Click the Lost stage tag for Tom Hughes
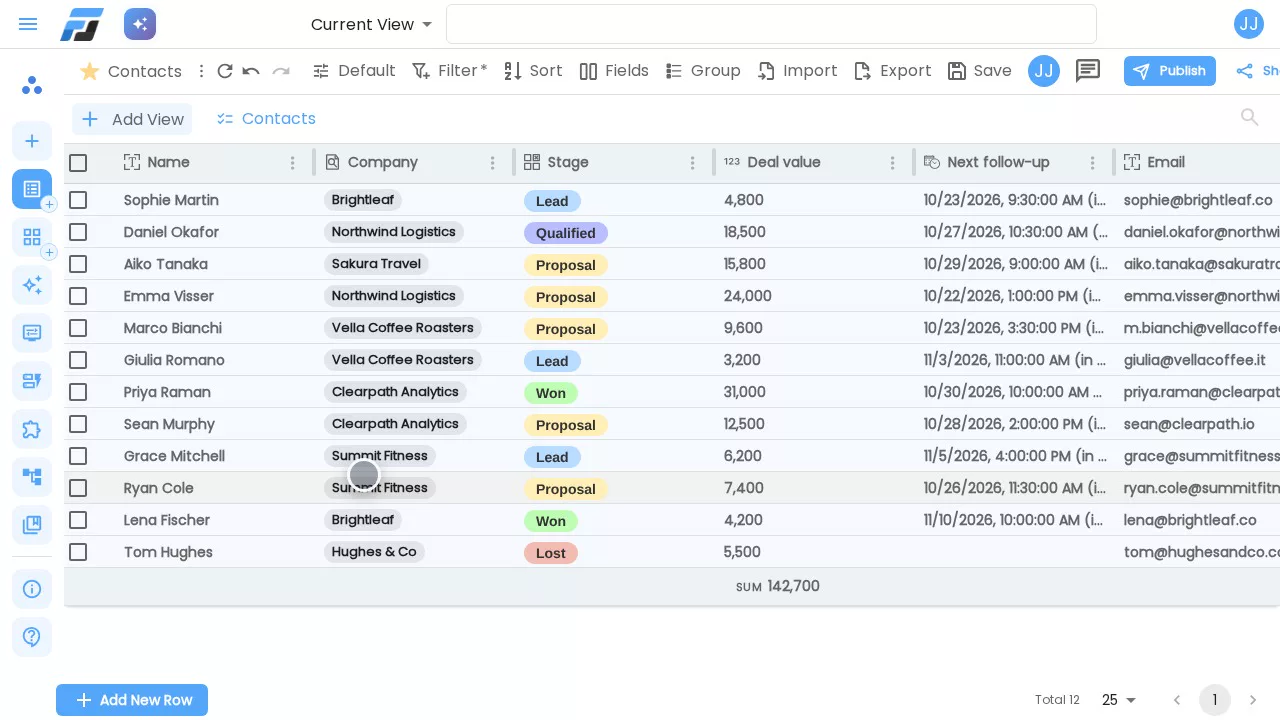Image resolution: width=1280 pixels, height=720 pixels. pyautogui.click(x=551, y=553)
